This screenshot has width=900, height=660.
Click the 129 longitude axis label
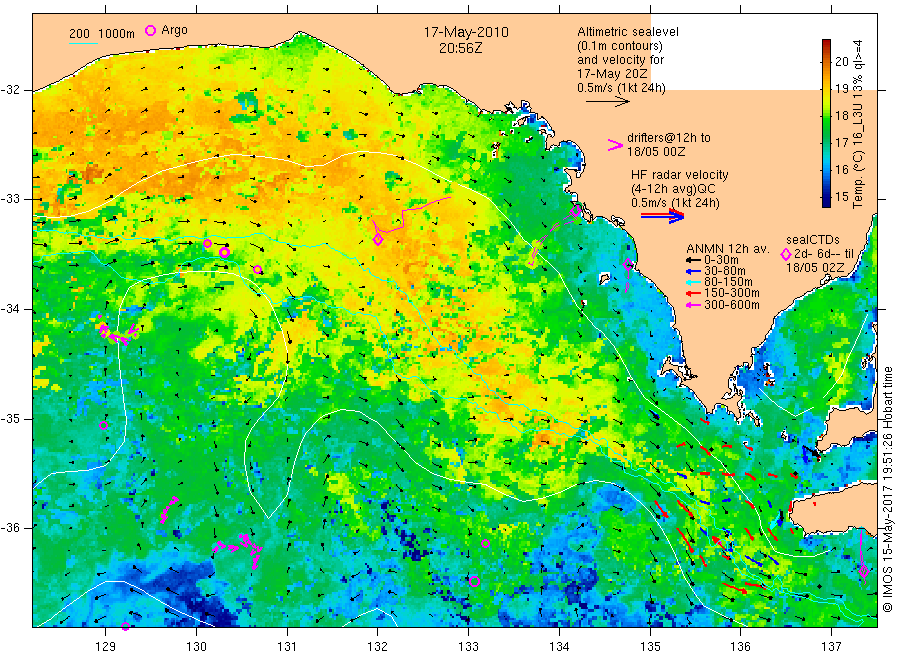pos(106,647)
